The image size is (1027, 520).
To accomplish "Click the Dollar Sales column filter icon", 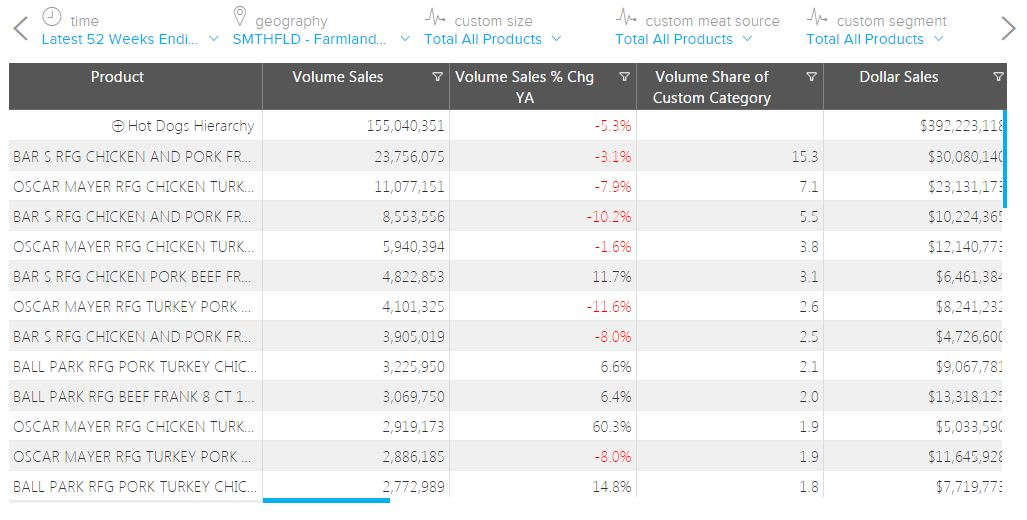I will pyautogui.click(x=998, y=77).
